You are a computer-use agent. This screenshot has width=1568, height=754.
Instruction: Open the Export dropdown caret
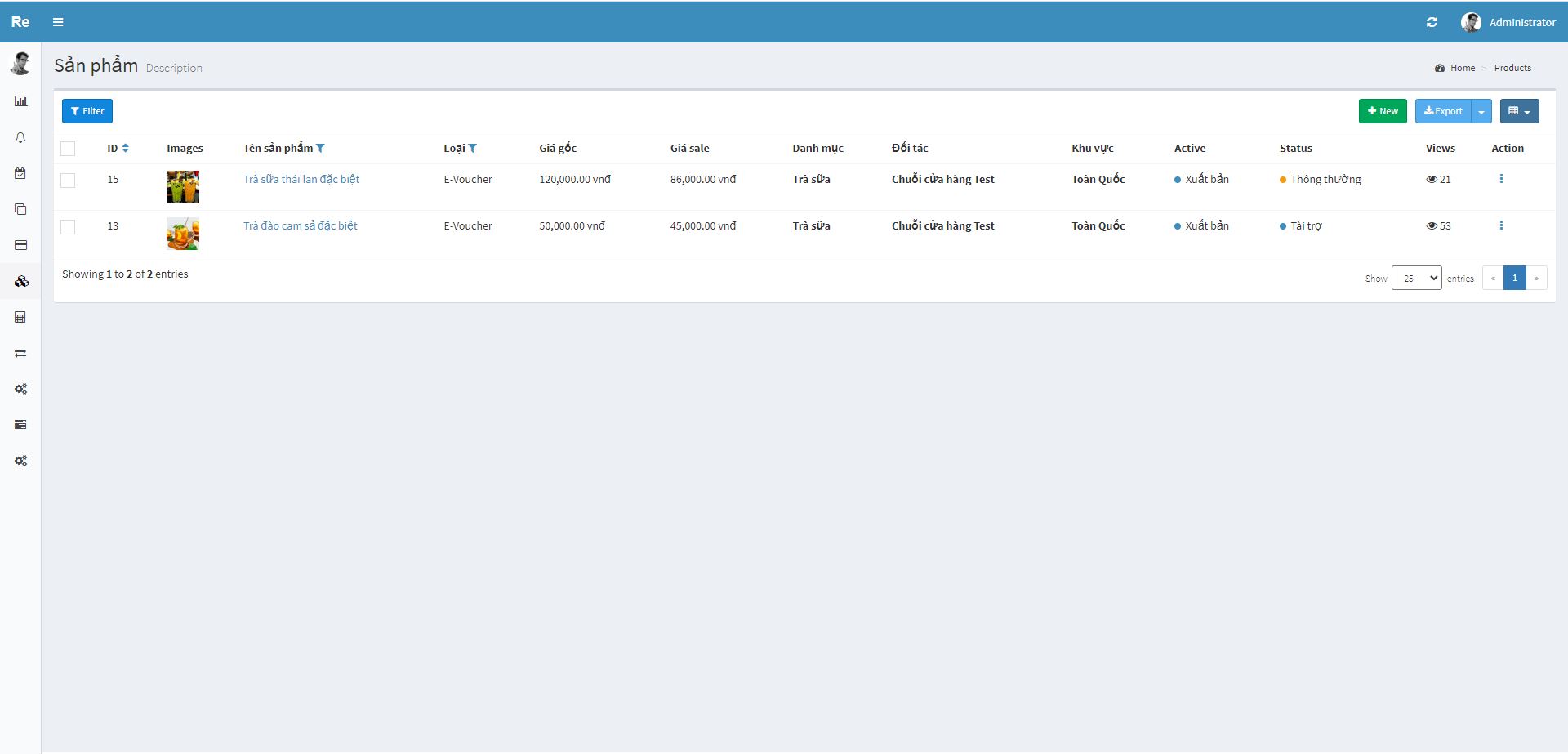[1481, 111]
